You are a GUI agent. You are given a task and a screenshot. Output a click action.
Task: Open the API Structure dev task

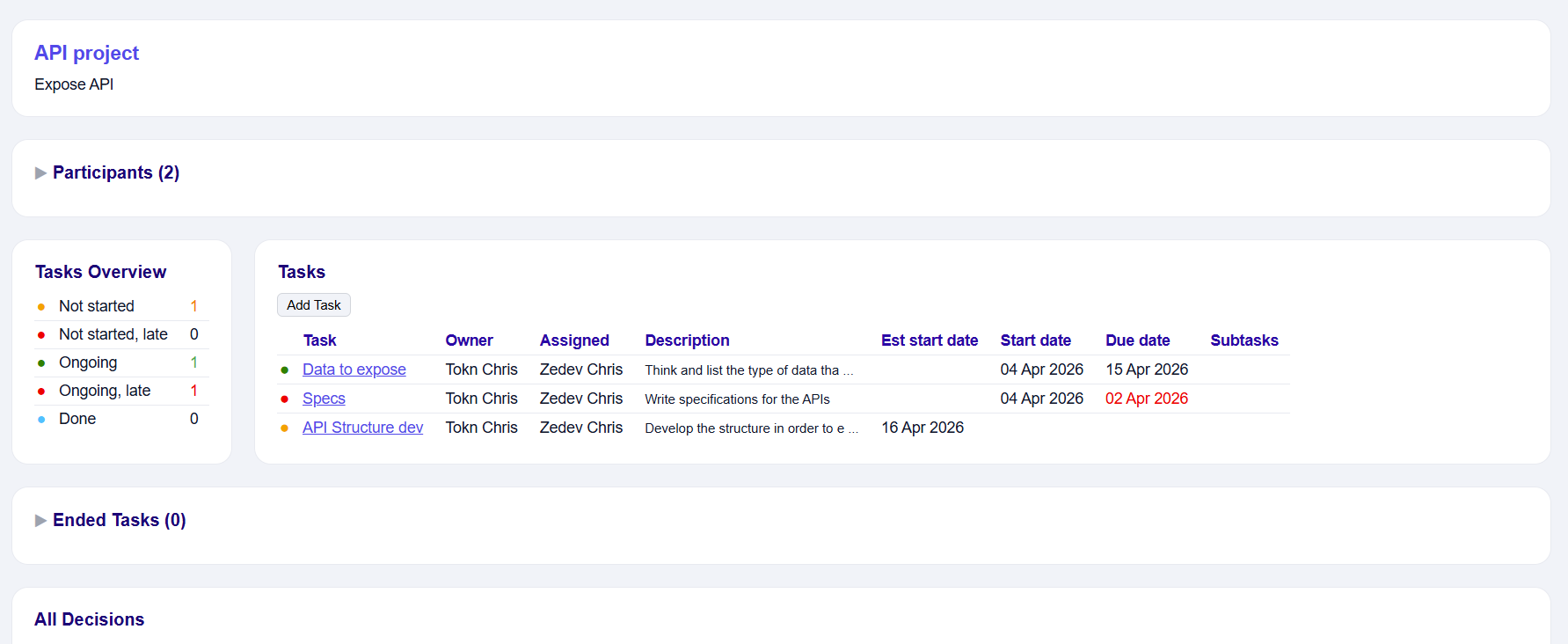coord(362,428)
